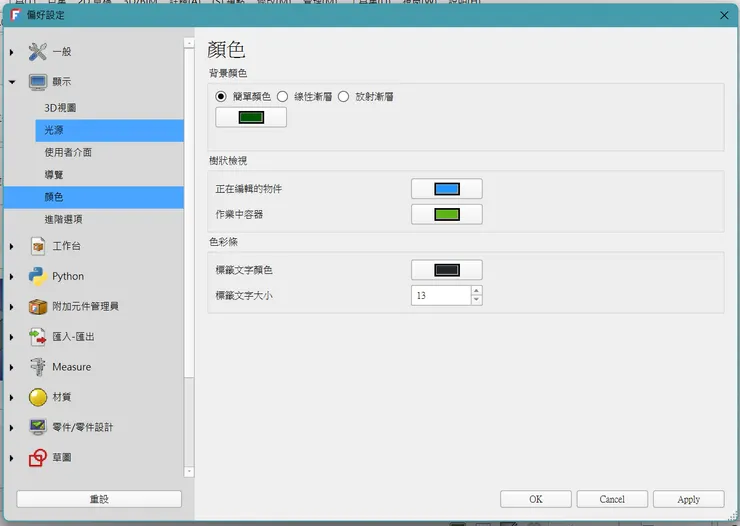Click the 零件/零件設計 monitor icon
The width and height of the screenshot is (740, 526).
tap(38, 427)
